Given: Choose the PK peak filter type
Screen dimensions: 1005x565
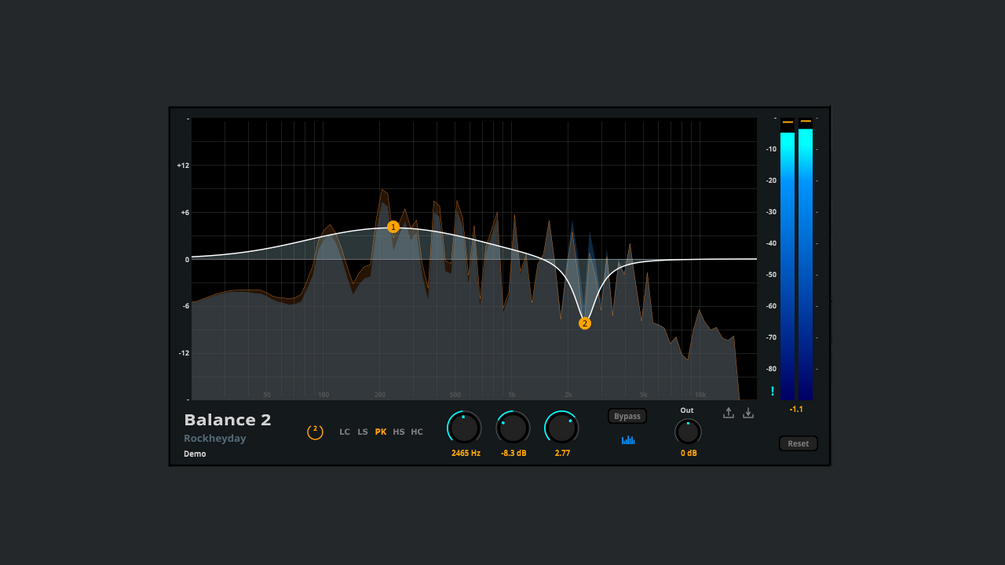Looking at the screenshot, I should point(381,432).
